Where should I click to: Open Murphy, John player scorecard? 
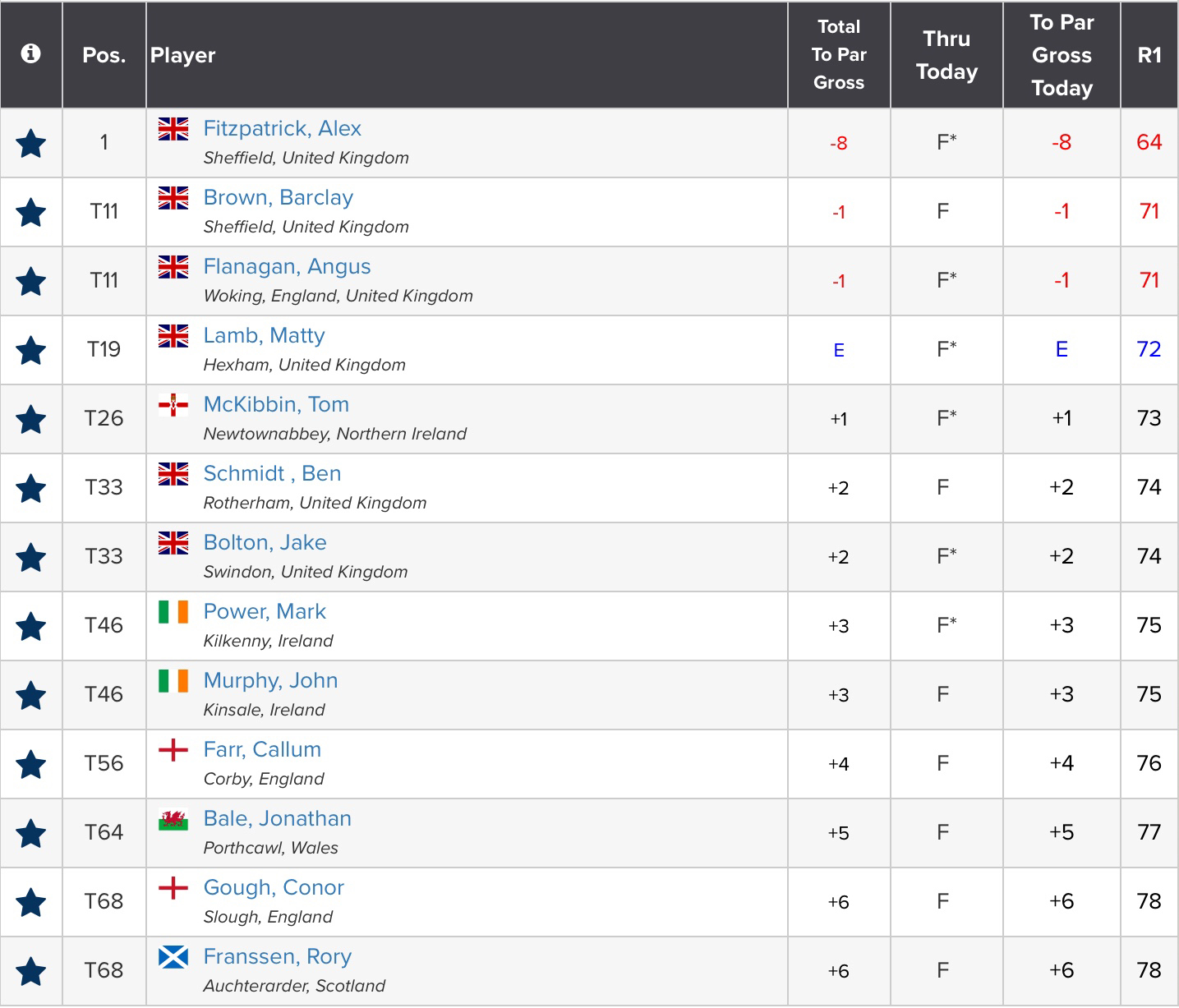270,681
